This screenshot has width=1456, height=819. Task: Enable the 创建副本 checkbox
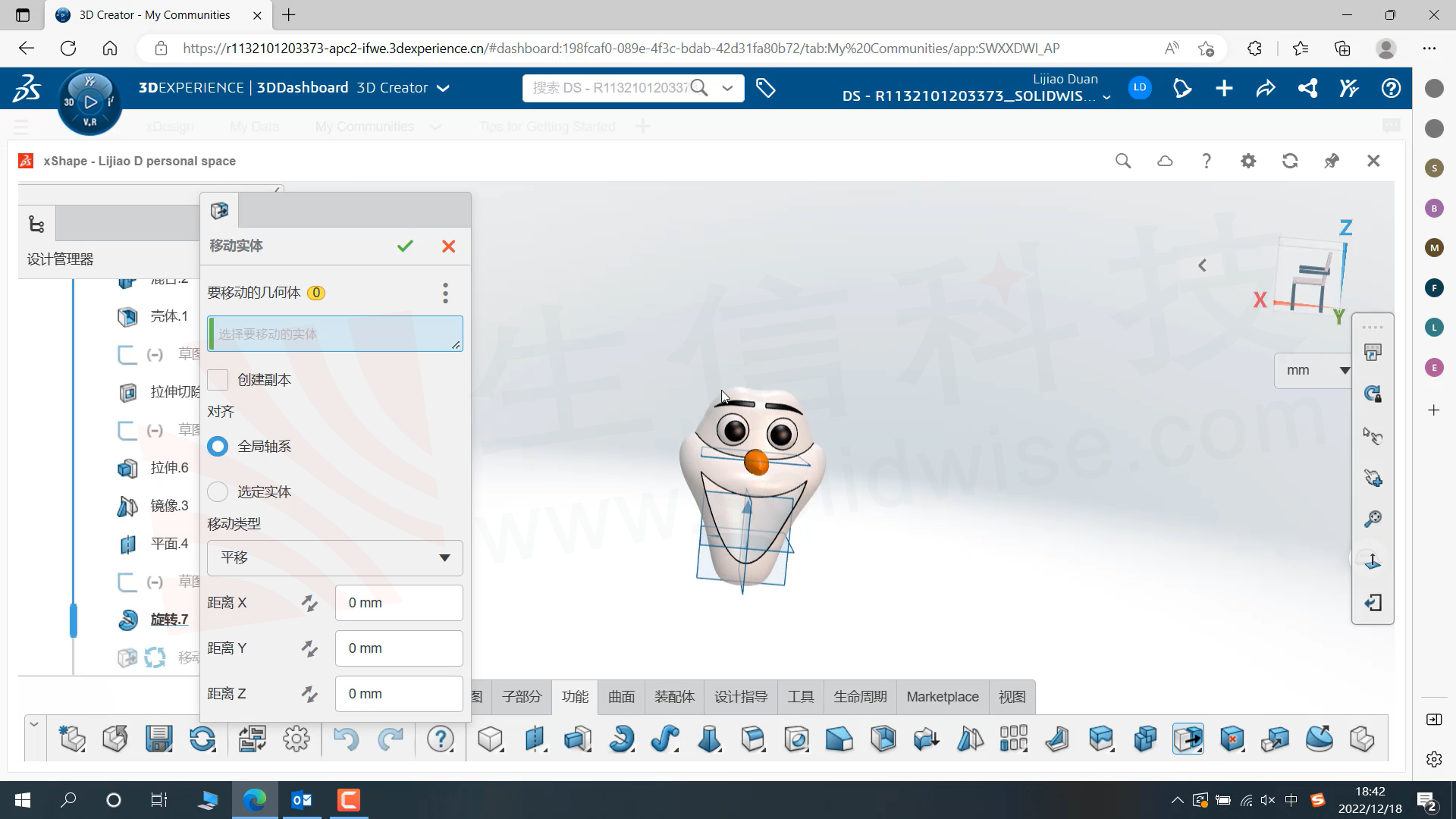[x=218, y=379]
